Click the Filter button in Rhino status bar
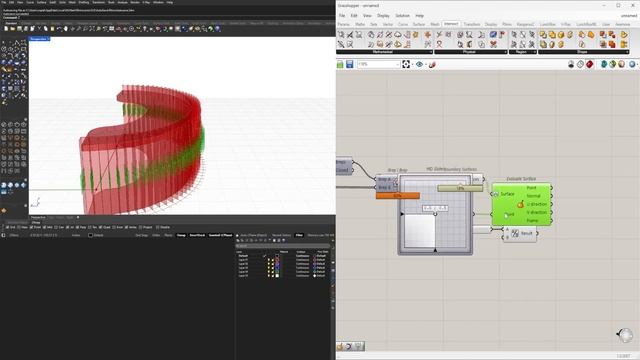The height and width of the screenshot is (360, 640). (x=299, y=235)
